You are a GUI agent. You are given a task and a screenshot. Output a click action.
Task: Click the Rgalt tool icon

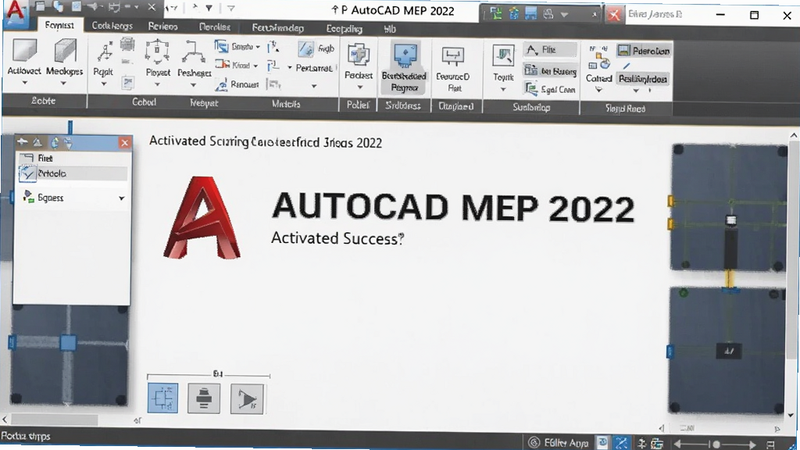coord(104,54)
